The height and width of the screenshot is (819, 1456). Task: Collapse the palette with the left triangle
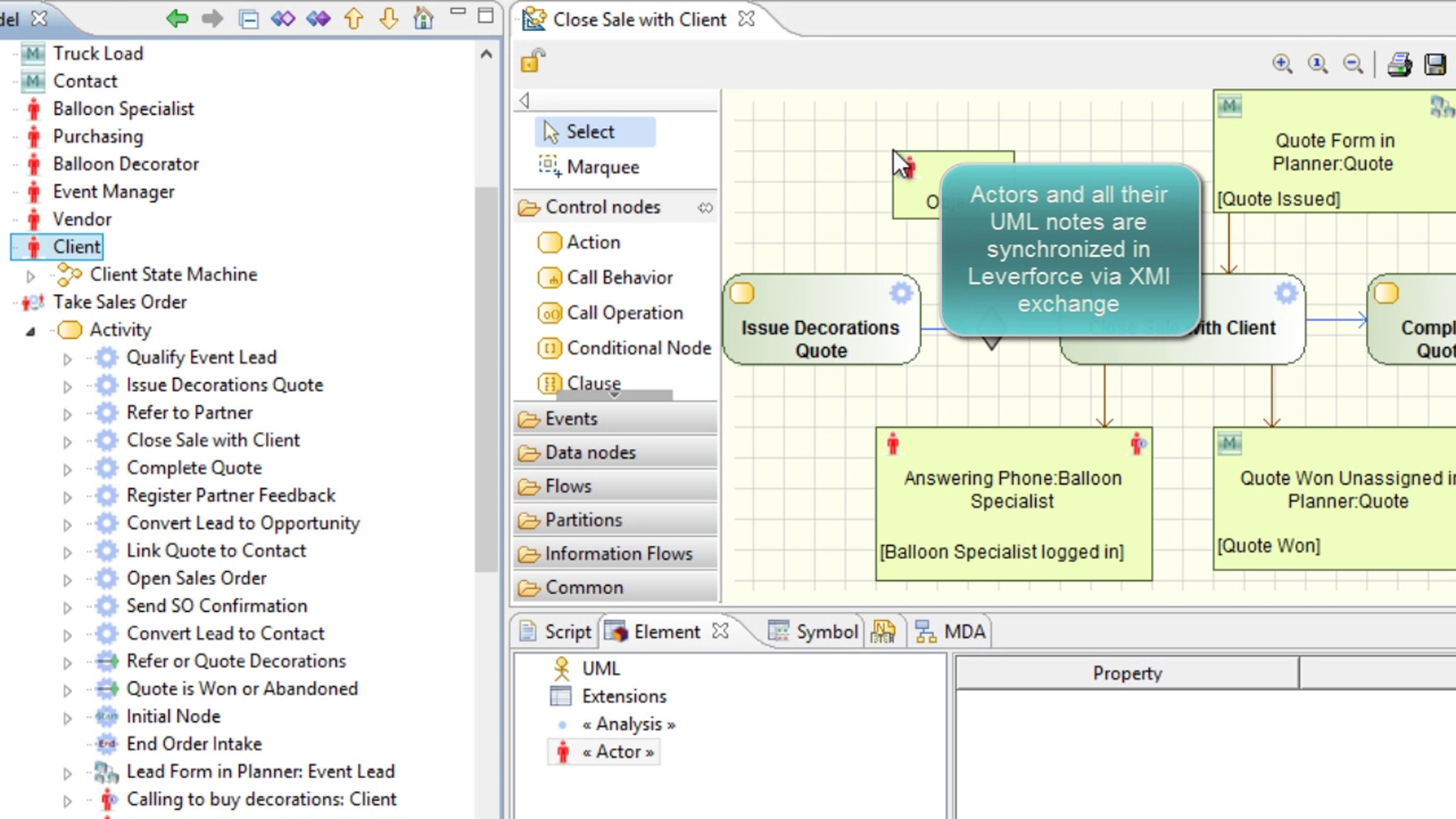[525, 100]
